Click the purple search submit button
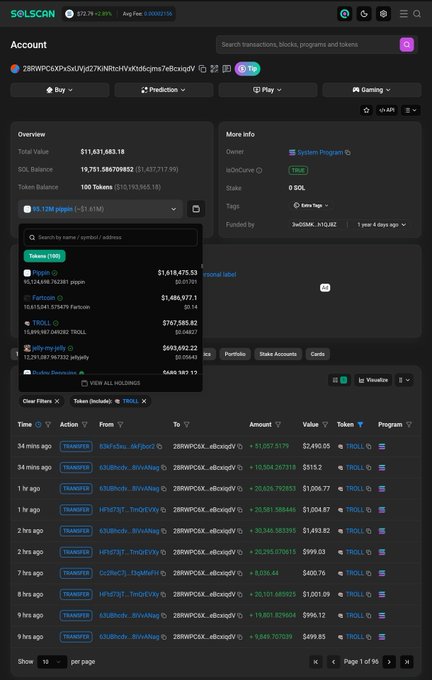 click(407, 45)
